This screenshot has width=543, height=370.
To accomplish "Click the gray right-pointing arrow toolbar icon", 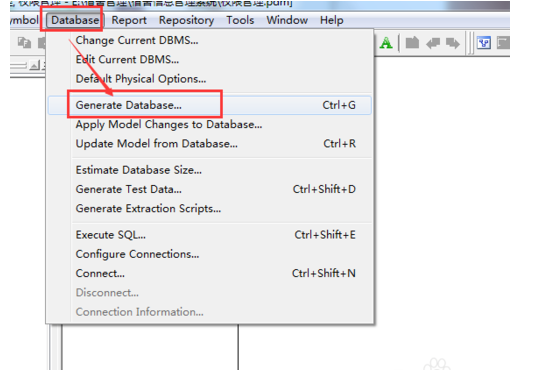I will click(453, 43).
